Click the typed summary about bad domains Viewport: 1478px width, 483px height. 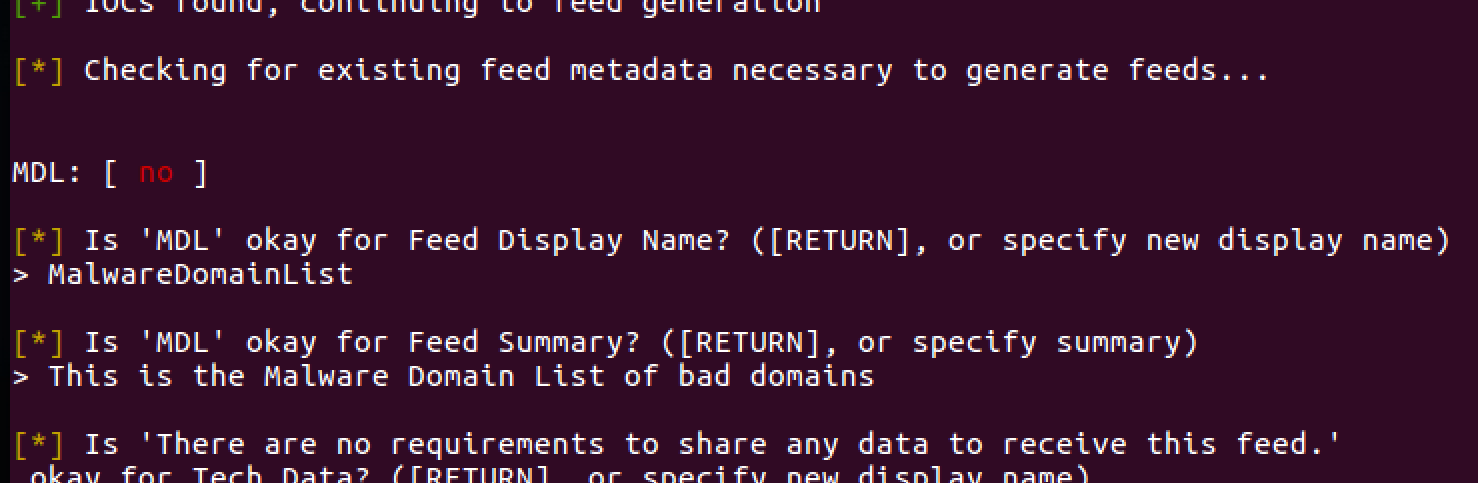pos(461,376)
